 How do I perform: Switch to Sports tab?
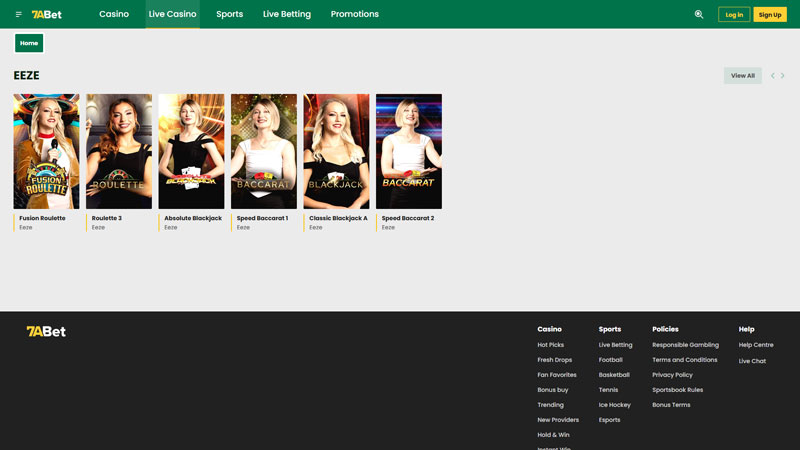coord(230,14)
